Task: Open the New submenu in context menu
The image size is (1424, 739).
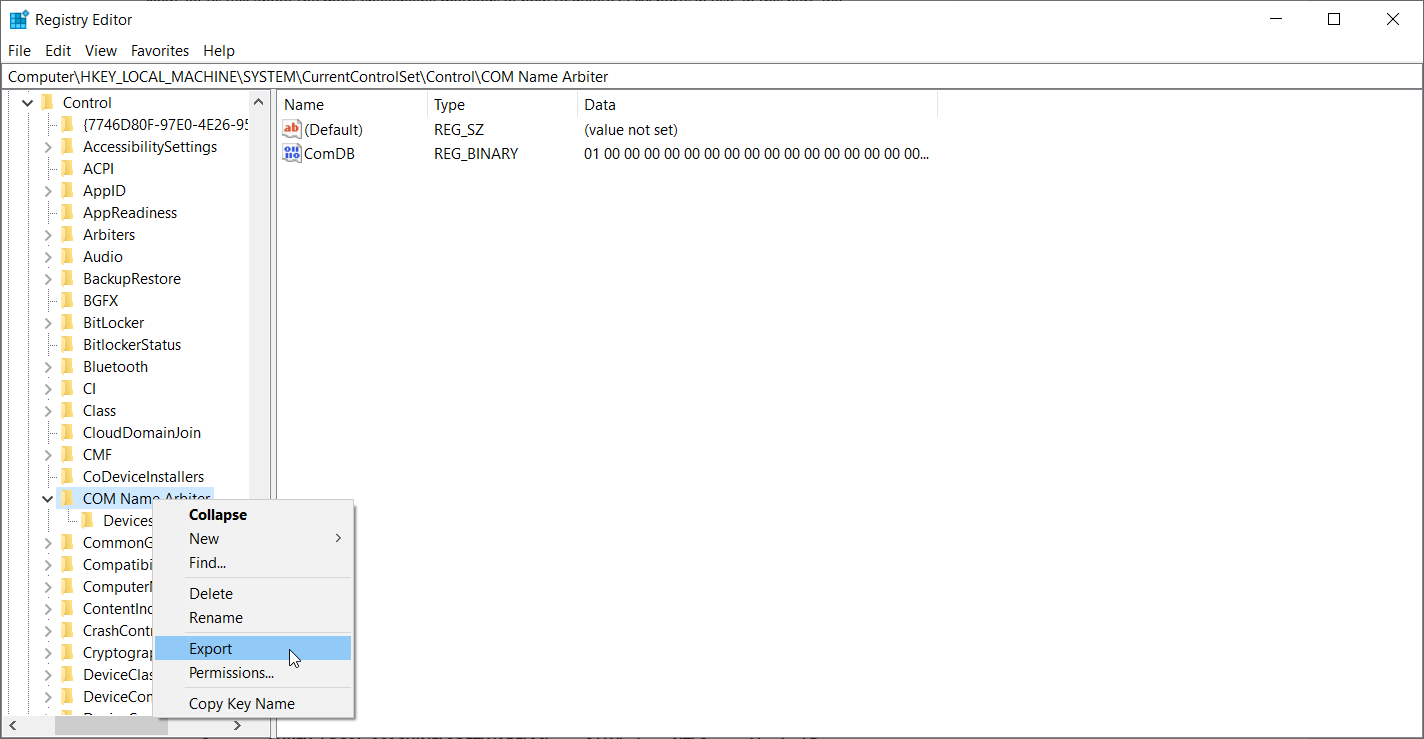Action: (x=253, y=538)
